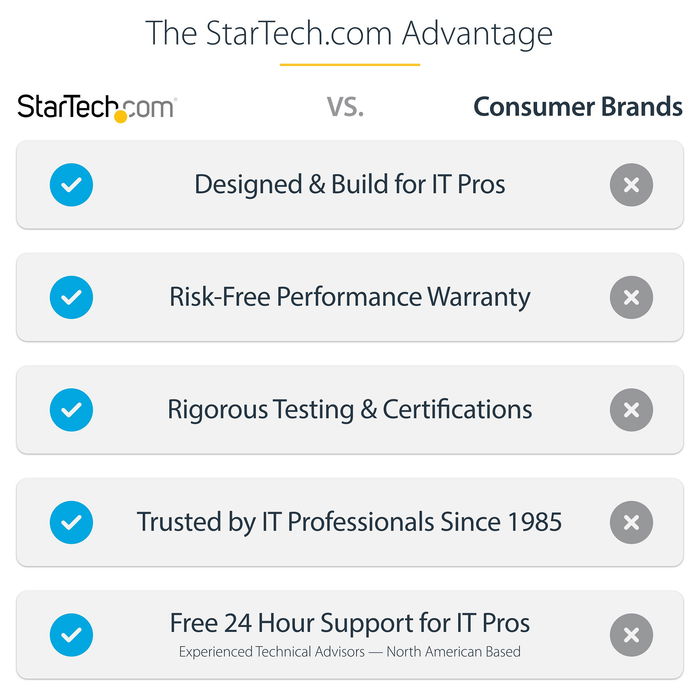Click the gray X beside Trusted by IT Professionals
Screen dimensions: 700x700
(x=631, y=522)
